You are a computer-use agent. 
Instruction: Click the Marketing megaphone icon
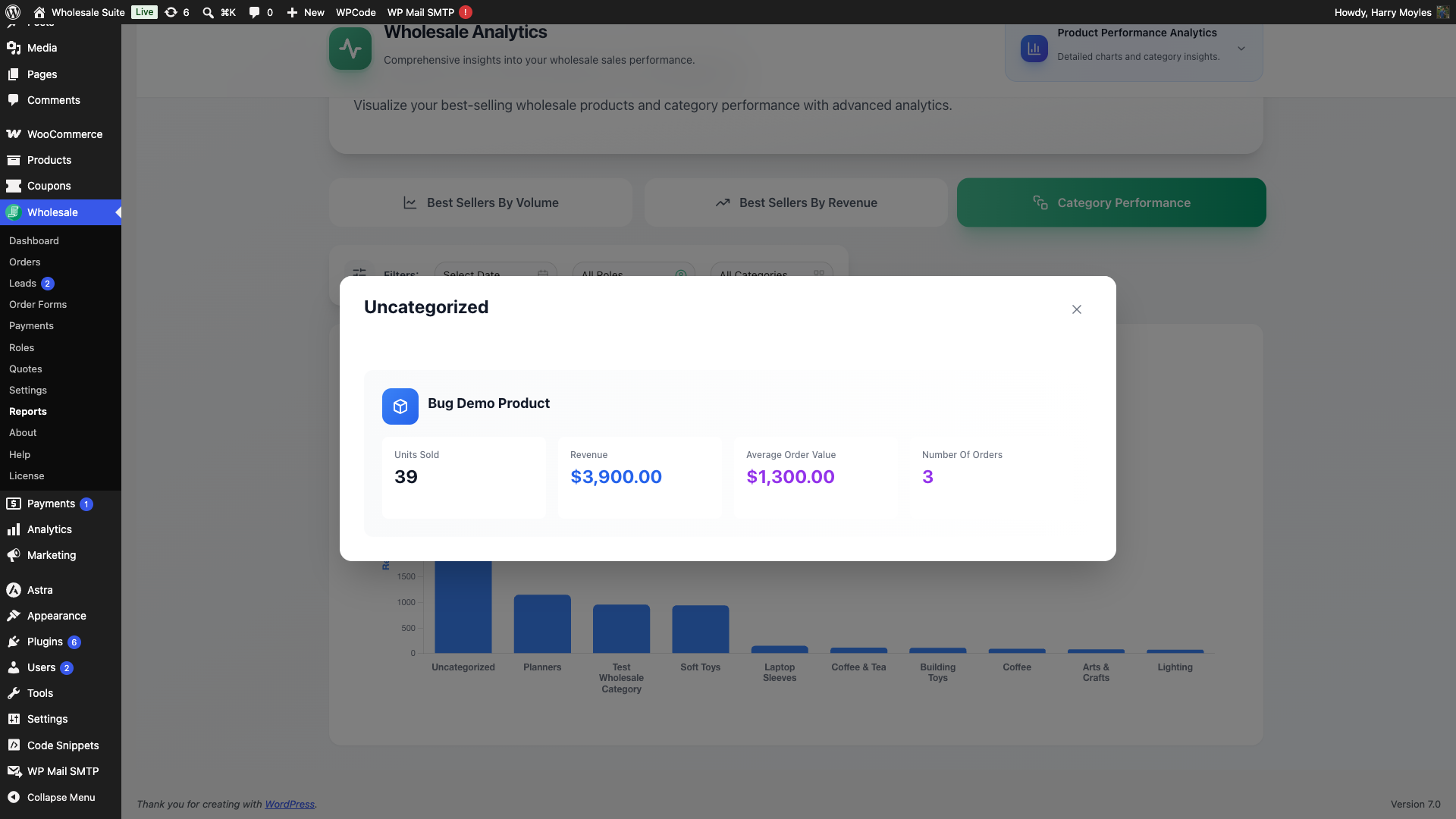click(x=14, y=555)
